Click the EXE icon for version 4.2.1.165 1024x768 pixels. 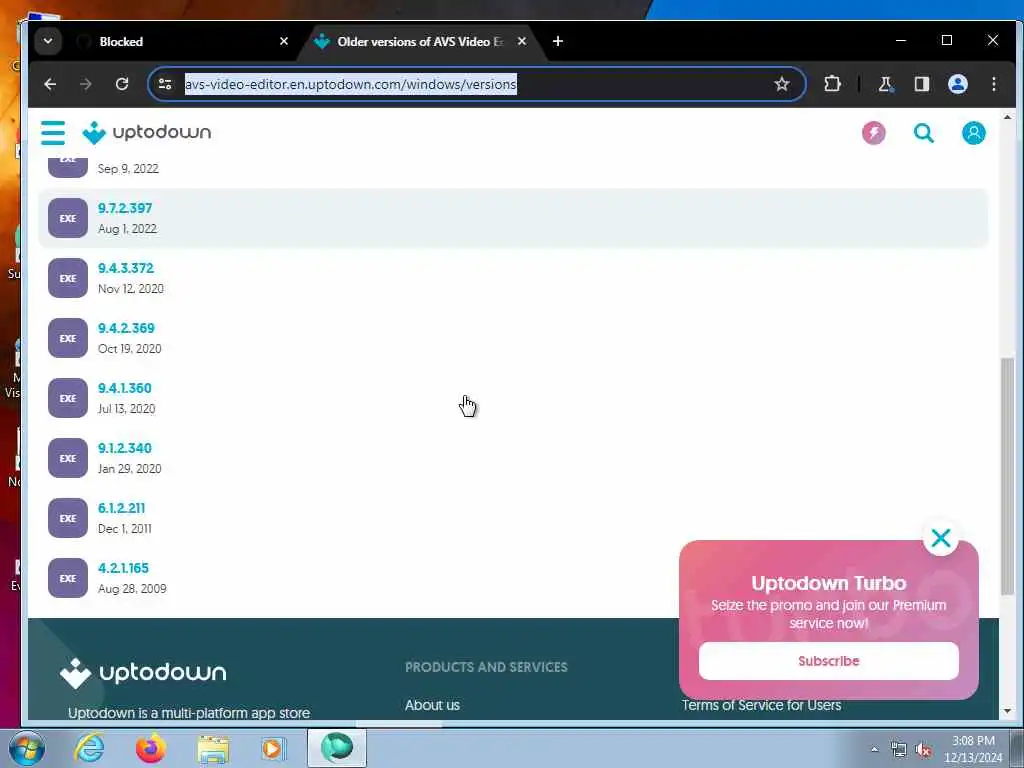click(68, 579)
